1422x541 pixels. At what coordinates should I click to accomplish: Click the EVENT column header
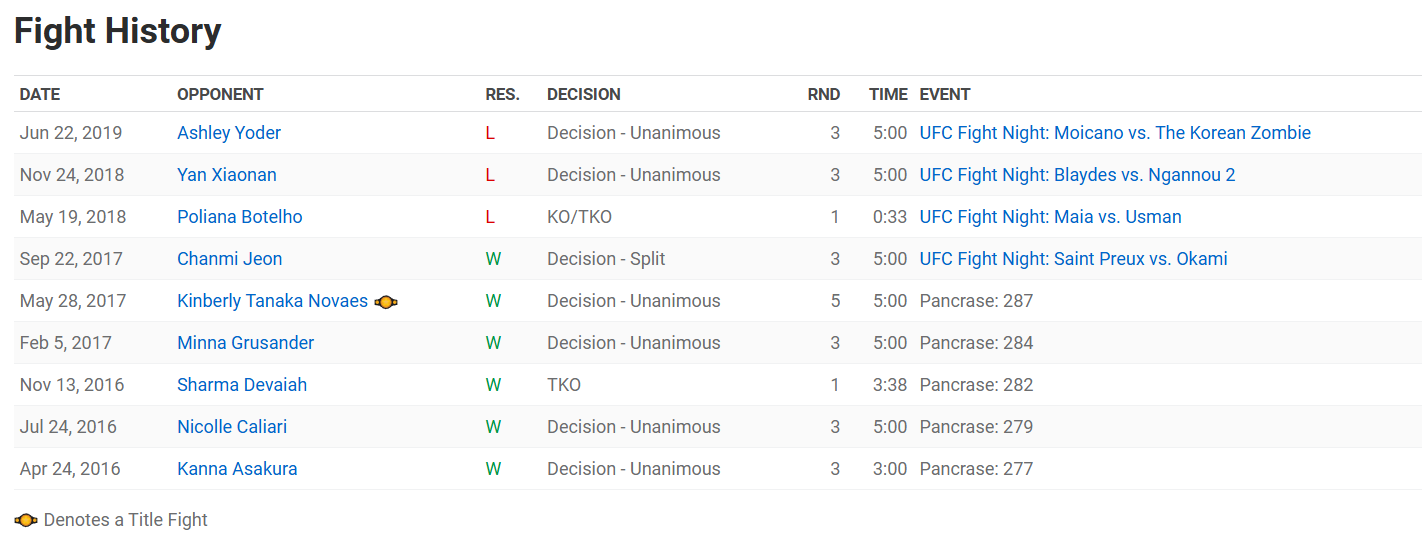click(945, 95)
